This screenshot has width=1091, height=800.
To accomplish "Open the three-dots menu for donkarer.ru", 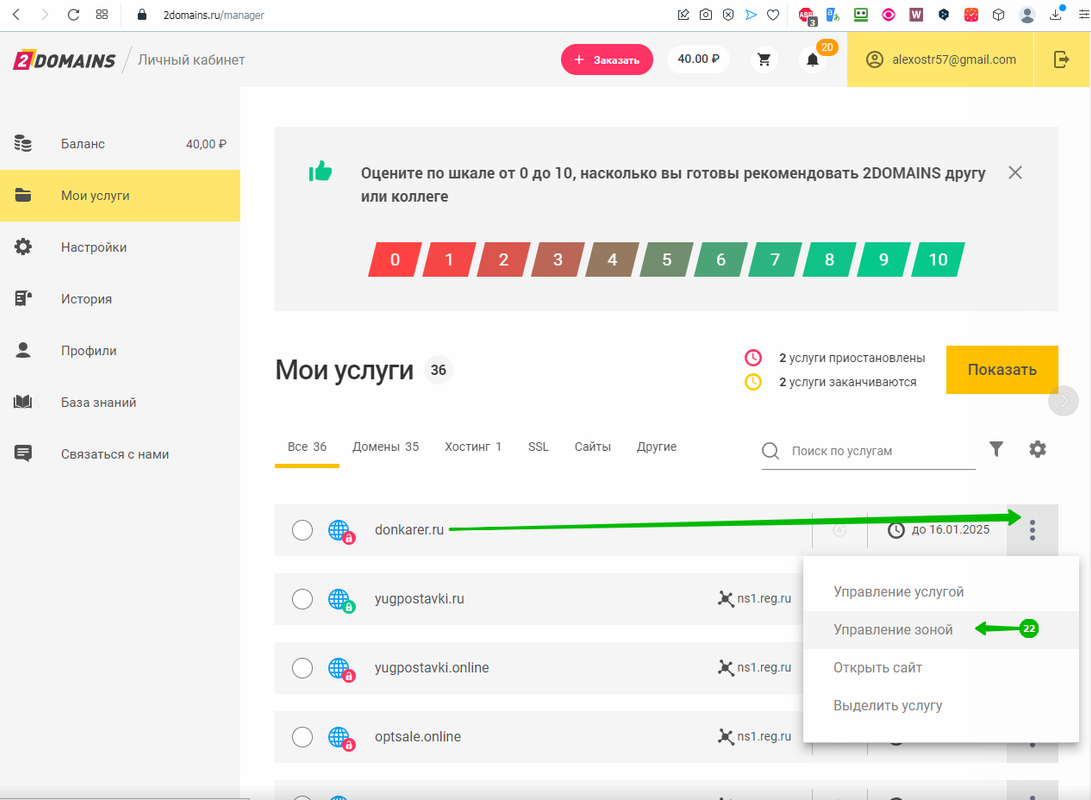I will pyautogui.click(x=1032, y=530).
